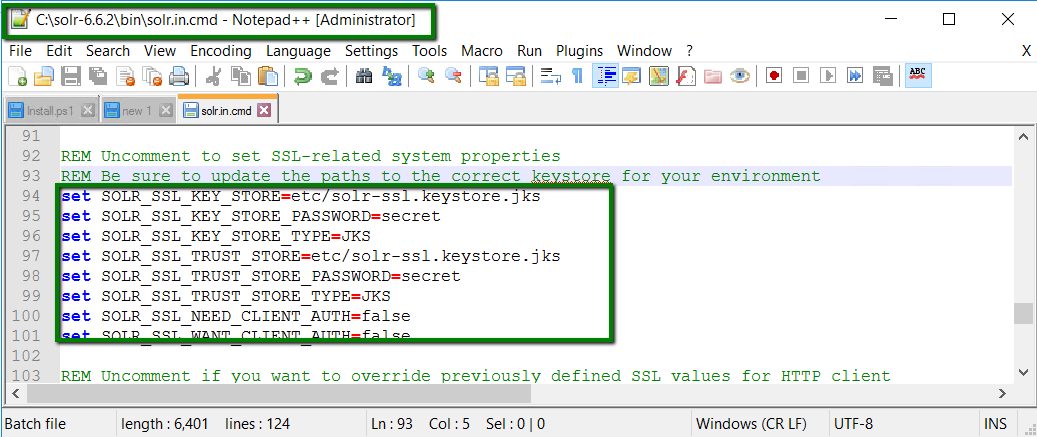The image size is (1037, 437).
Task: Open the Document Map panel icon
Action: 659,76
